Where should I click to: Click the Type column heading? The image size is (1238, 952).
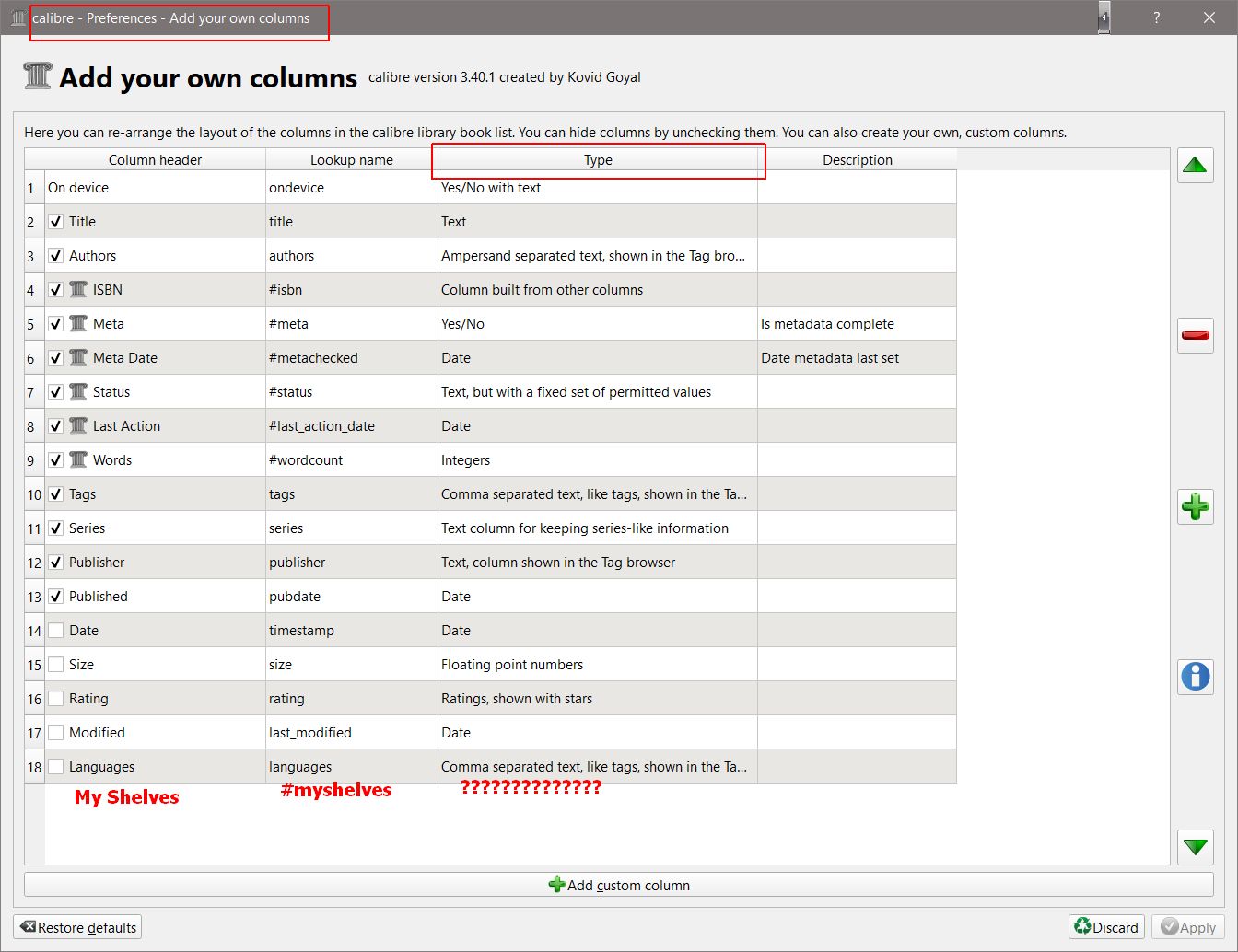point(598,159)
